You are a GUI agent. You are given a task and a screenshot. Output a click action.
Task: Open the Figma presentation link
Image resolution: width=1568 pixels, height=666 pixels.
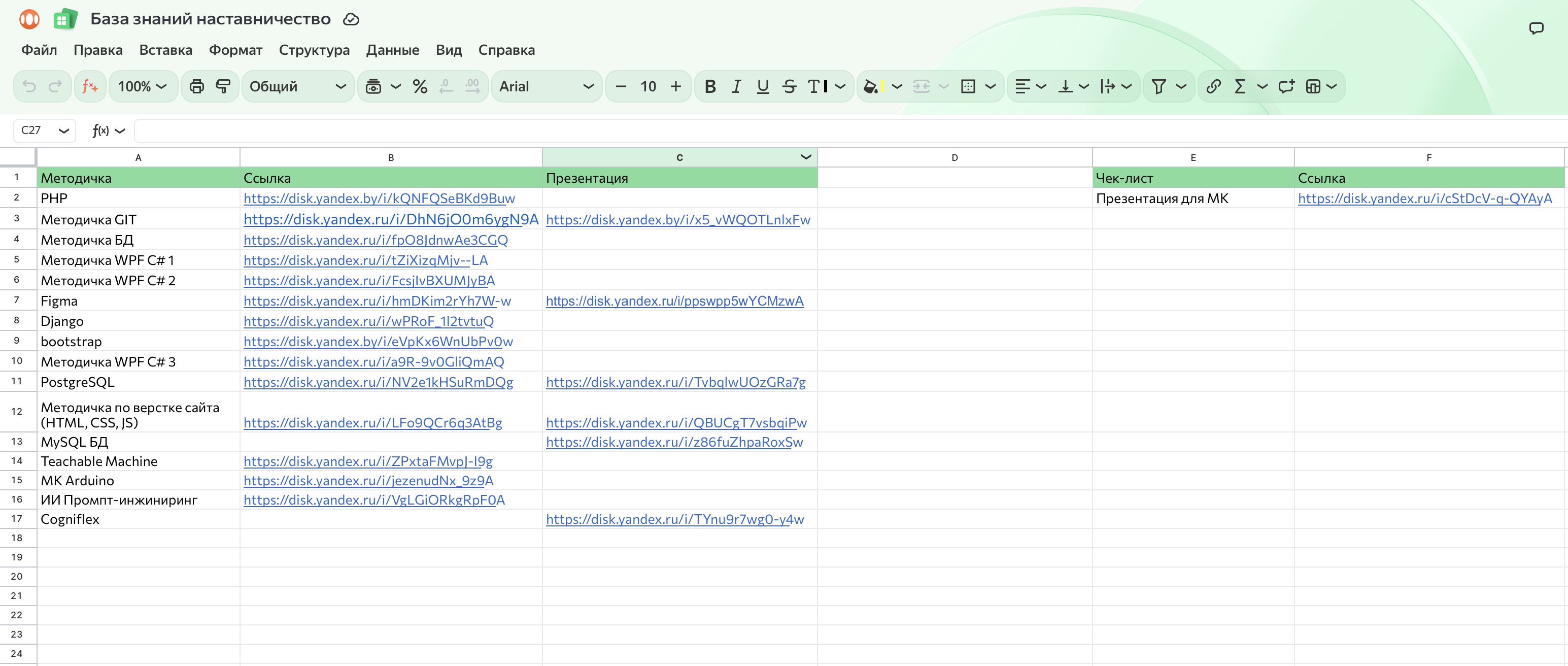pos(674,301)
